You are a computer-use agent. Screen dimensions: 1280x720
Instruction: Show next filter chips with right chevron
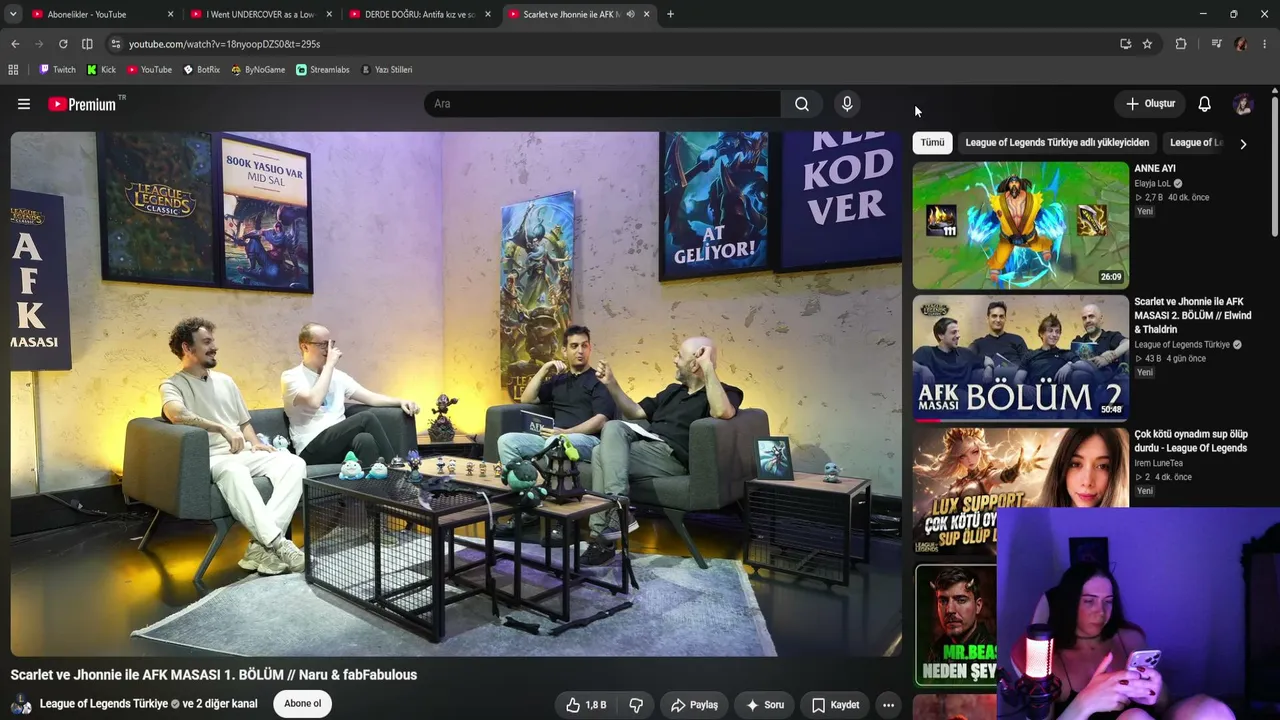[x=1243, y=144]
